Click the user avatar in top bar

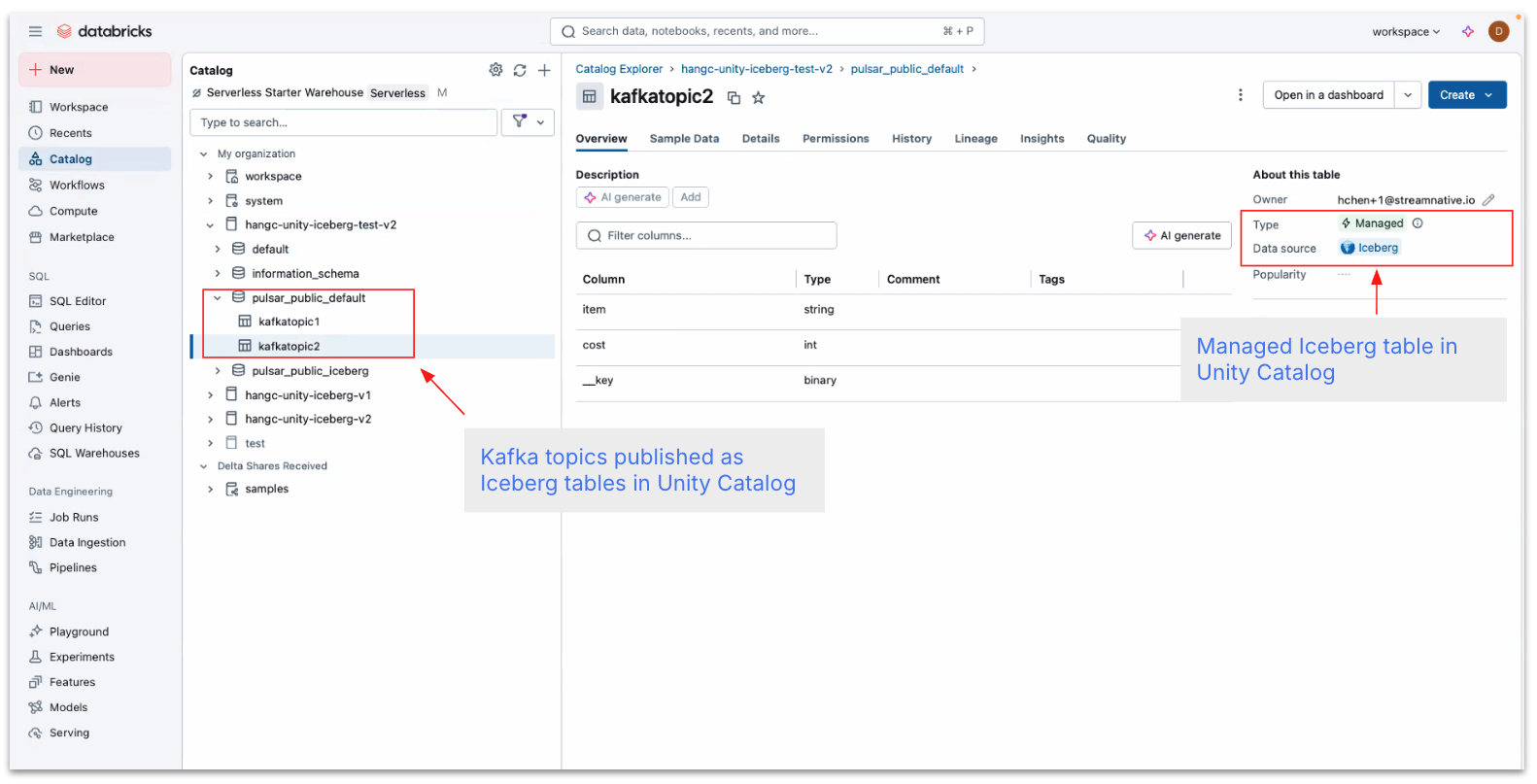[1499, 31]
